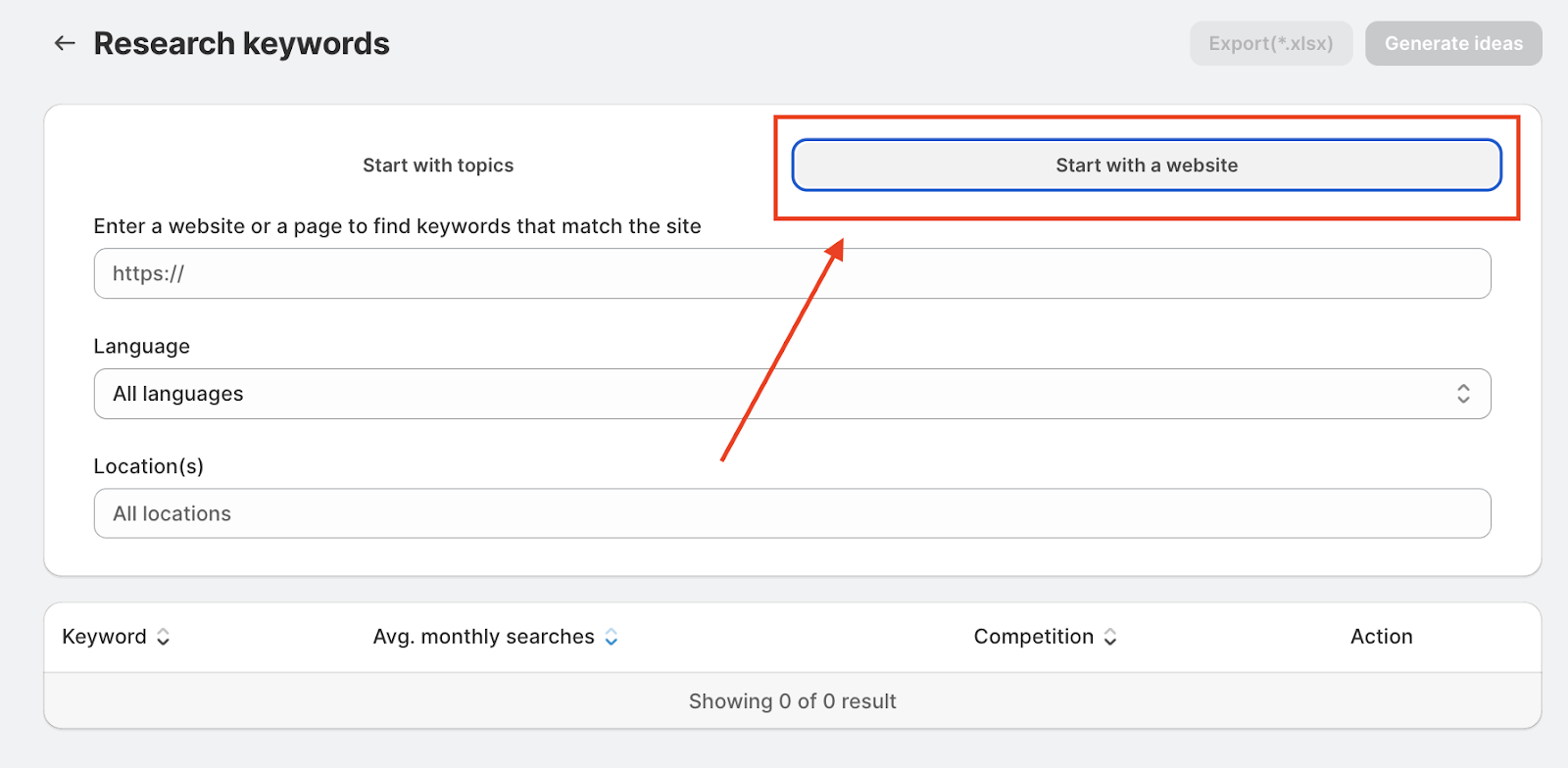The image size is (1568, 768).
Task: Click the Avg. monthly searches header text
Action: pyautogui.click(x=483, y=637)
